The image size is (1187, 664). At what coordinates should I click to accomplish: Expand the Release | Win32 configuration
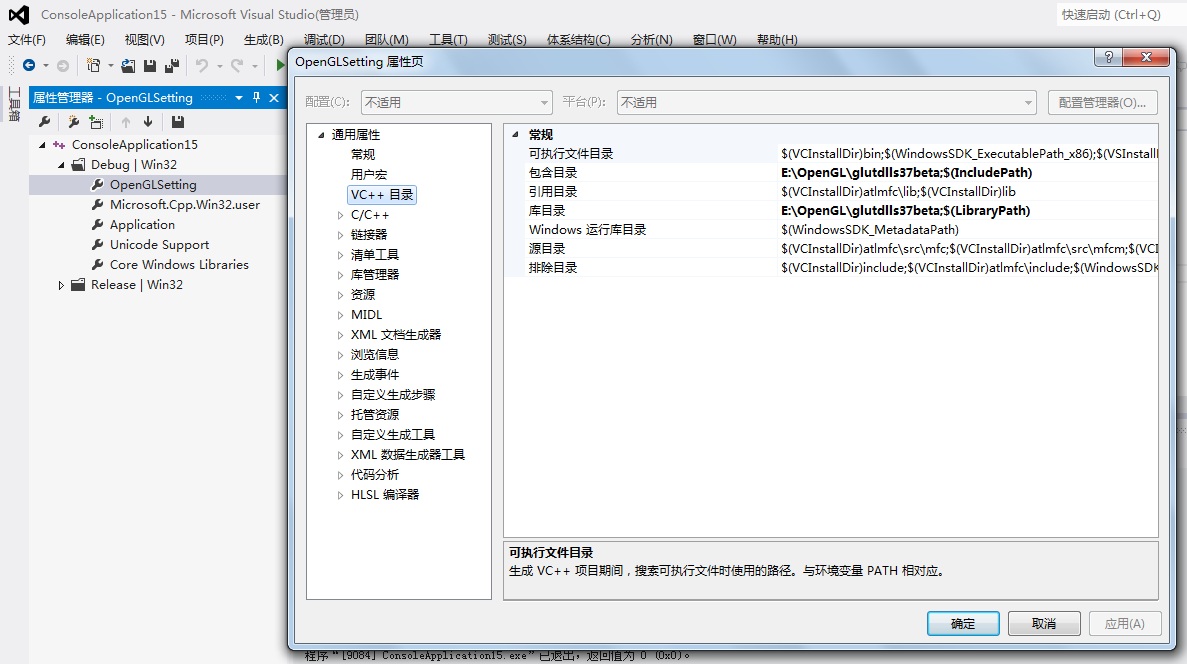click(x=61, y=285)
